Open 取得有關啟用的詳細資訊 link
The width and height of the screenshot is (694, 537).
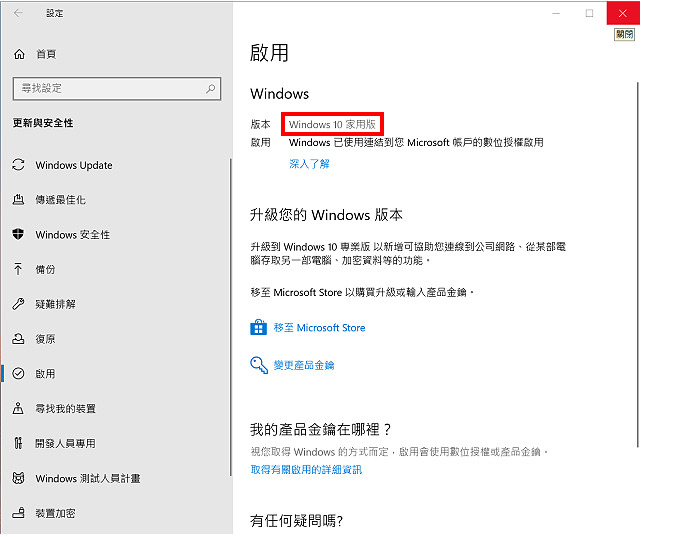(306, 470)
